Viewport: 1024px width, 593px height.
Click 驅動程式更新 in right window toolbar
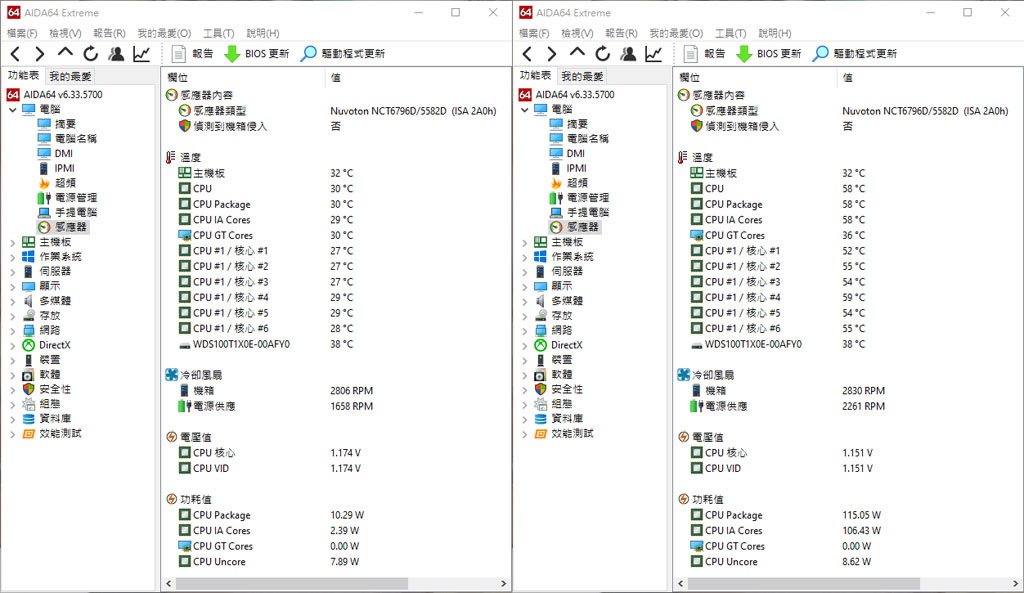click(855, 54)
